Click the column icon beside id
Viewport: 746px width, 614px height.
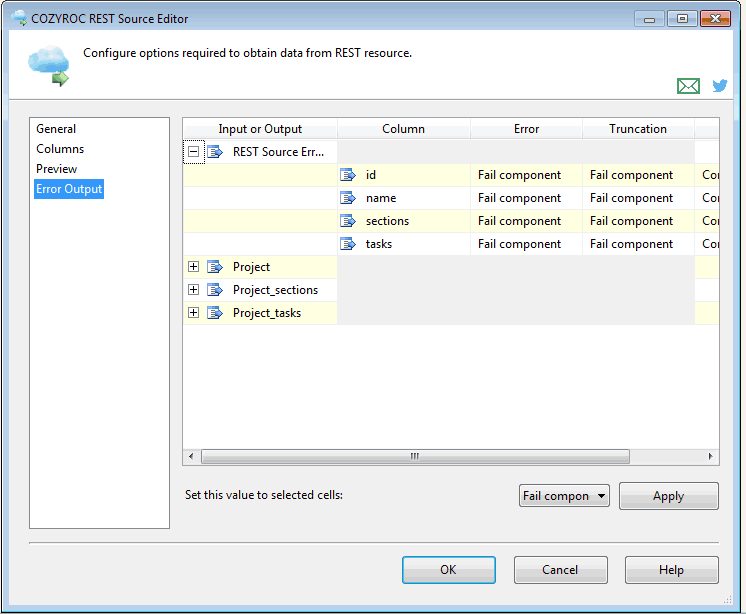[348, 175]
